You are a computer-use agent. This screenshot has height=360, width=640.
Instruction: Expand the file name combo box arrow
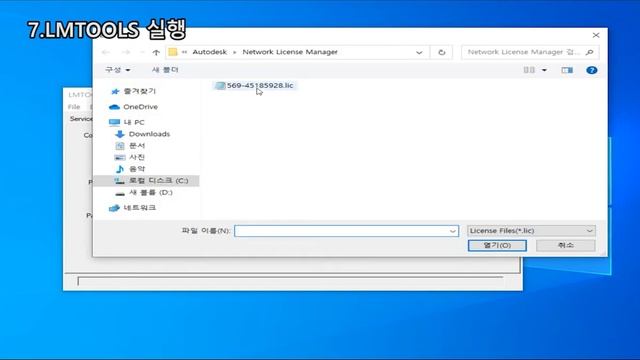453,231
